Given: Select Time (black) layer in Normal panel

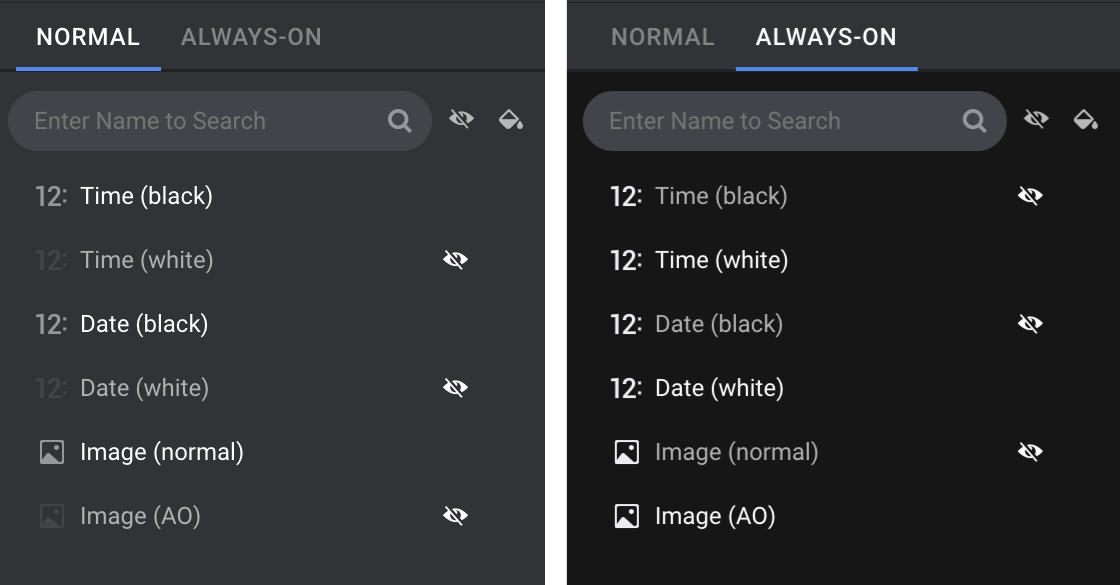Looking at the screenshot, I should coord(146,196).
